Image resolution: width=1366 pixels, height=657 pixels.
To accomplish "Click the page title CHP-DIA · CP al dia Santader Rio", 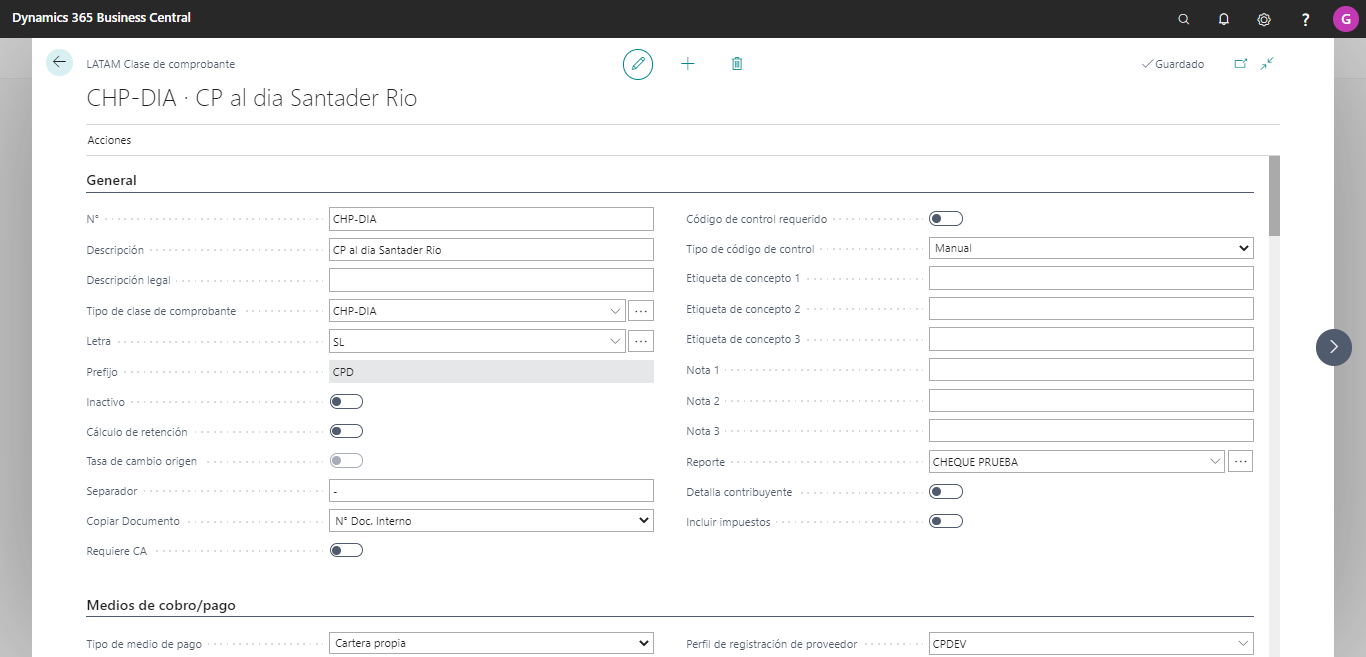I will [252, 98].
